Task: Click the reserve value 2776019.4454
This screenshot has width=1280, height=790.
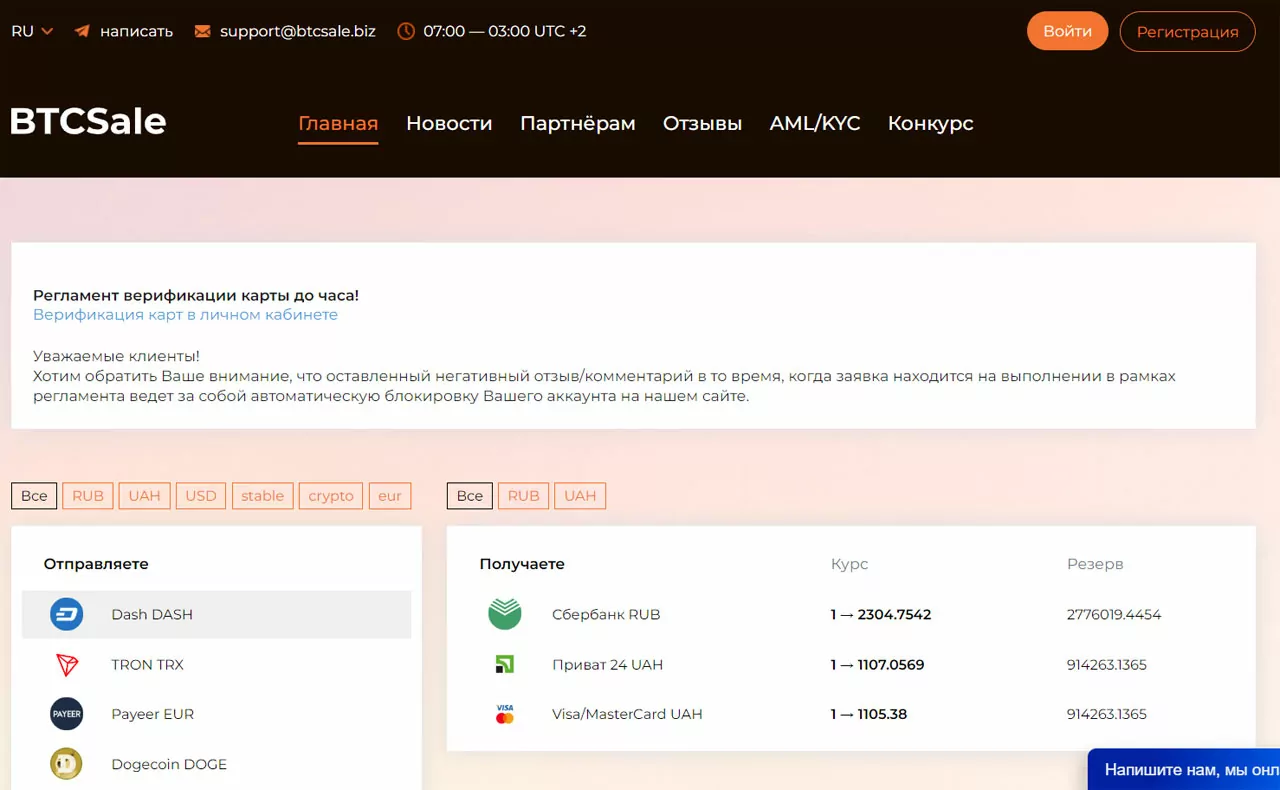Action: 1114,614
